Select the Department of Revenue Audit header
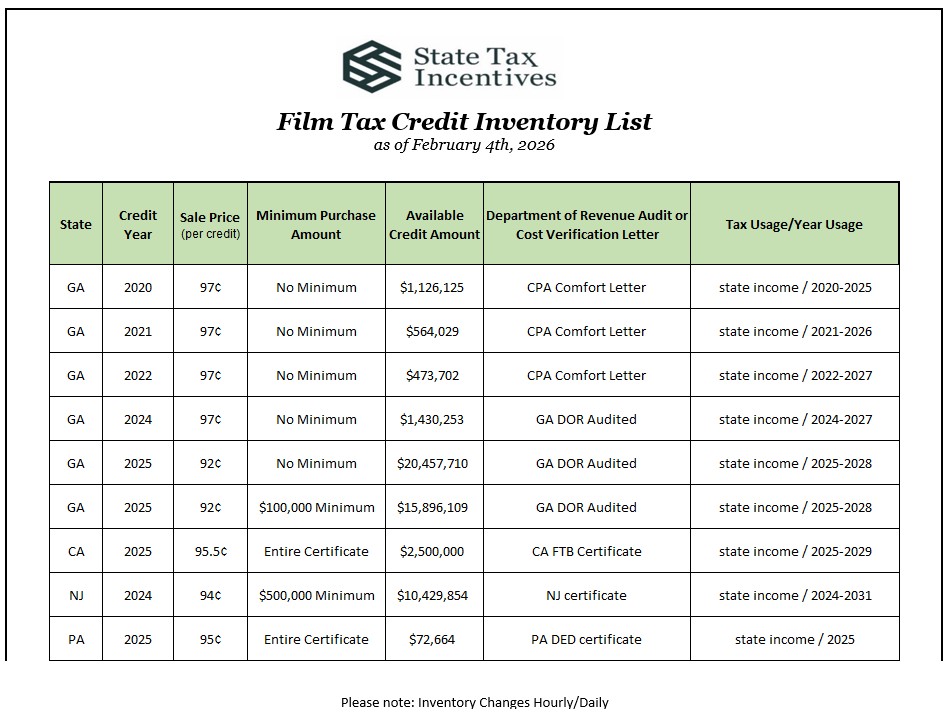949x715 pixels. tap(587, 225)
